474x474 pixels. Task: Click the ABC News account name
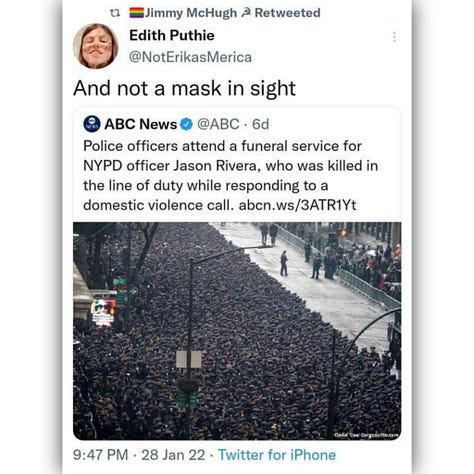click(x=141, y=124)
